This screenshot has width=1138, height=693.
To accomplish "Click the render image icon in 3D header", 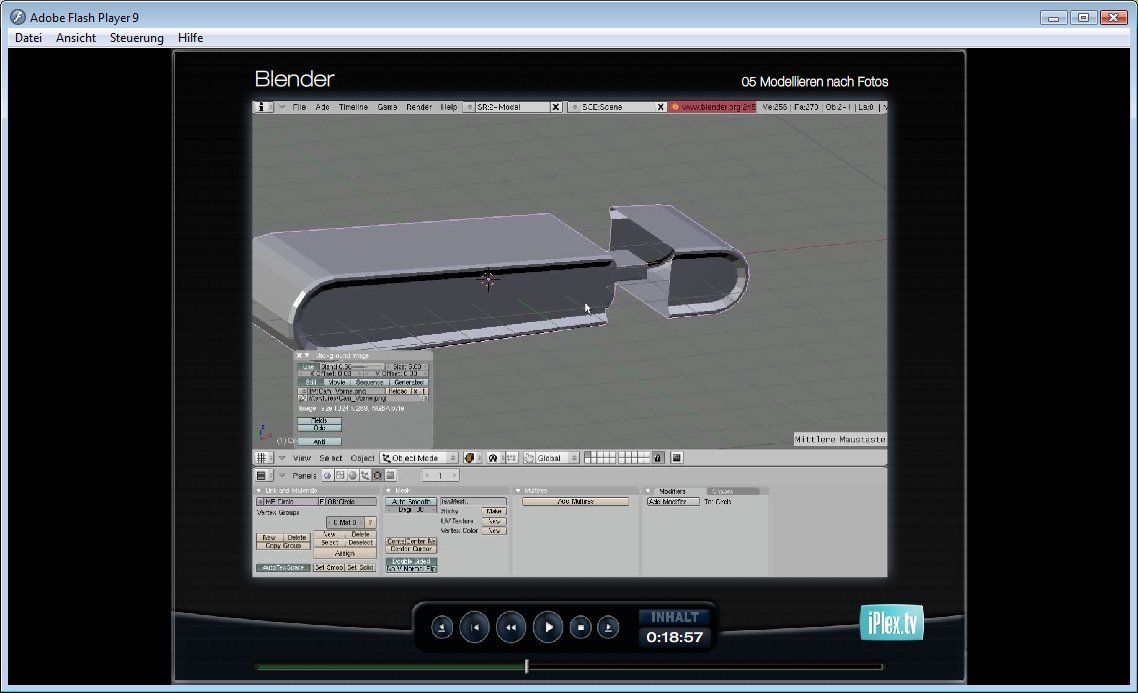I will pos(676,458).
